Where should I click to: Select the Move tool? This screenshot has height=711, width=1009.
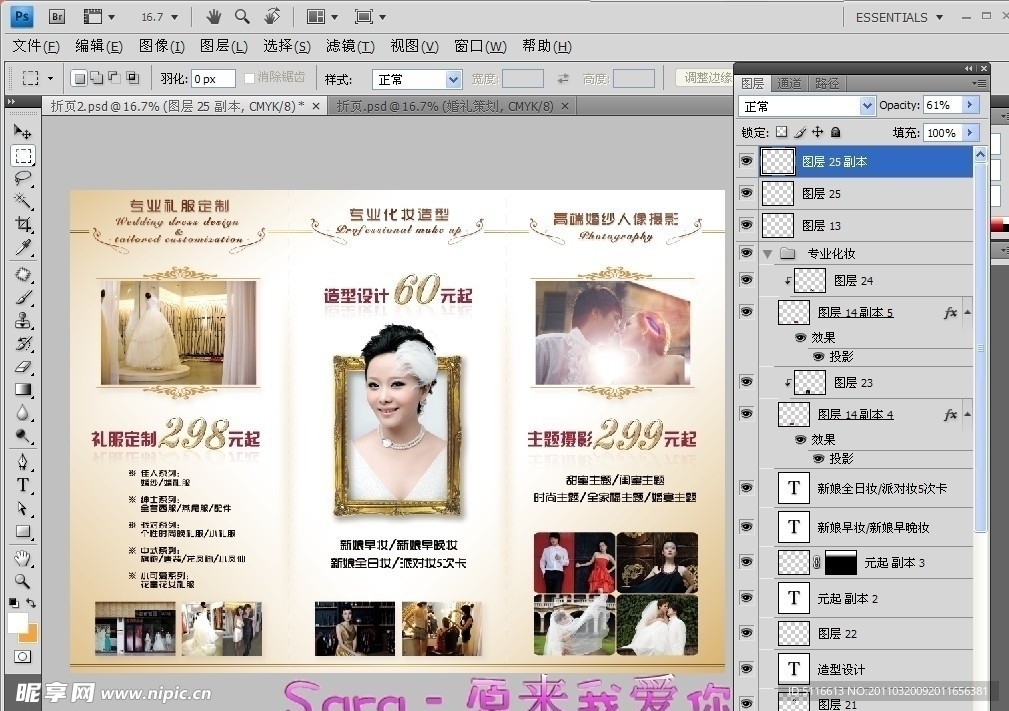[x=23, y=131]
